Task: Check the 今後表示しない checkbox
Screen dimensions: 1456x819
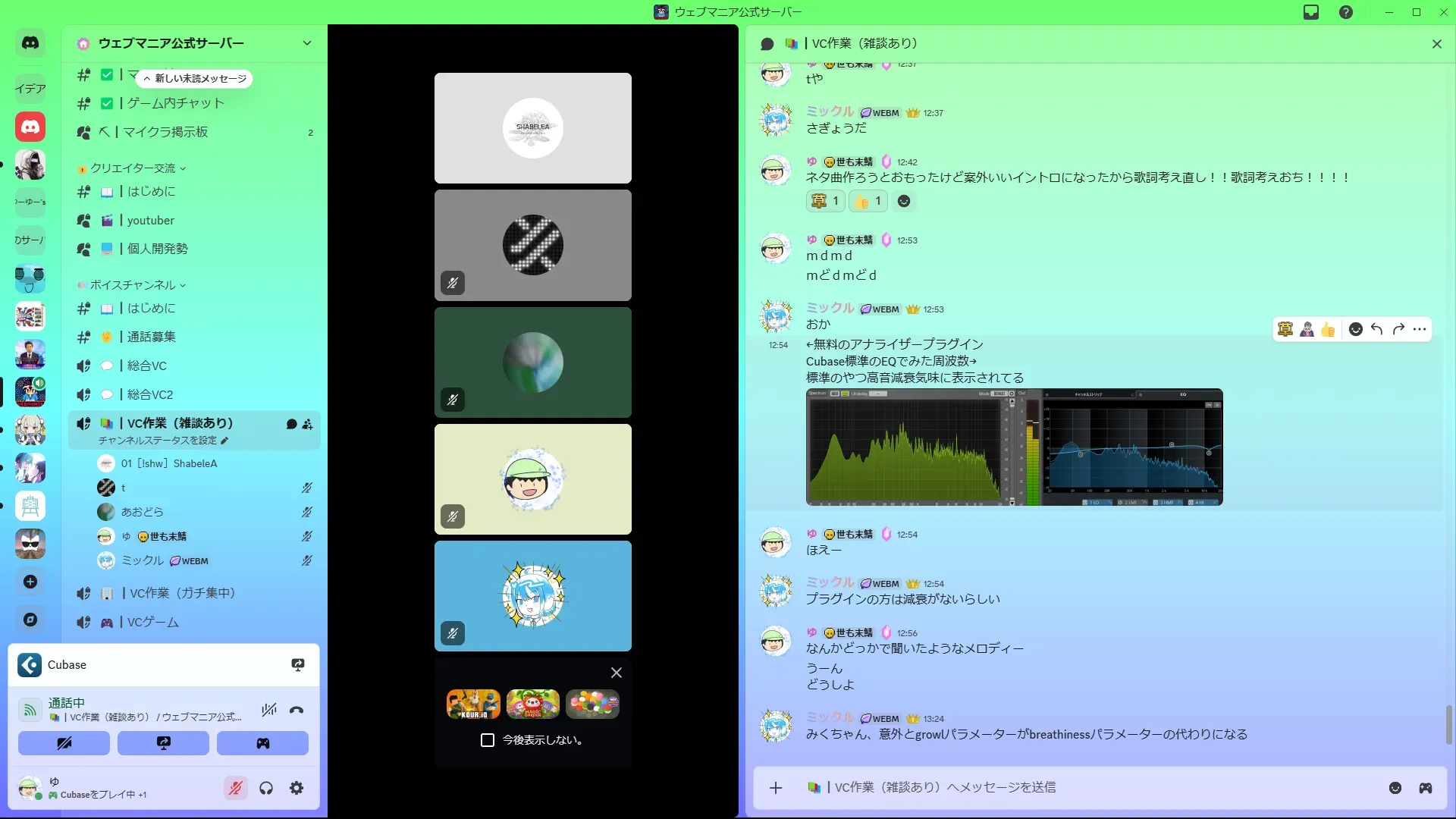Action: click(x=488, y=740)
